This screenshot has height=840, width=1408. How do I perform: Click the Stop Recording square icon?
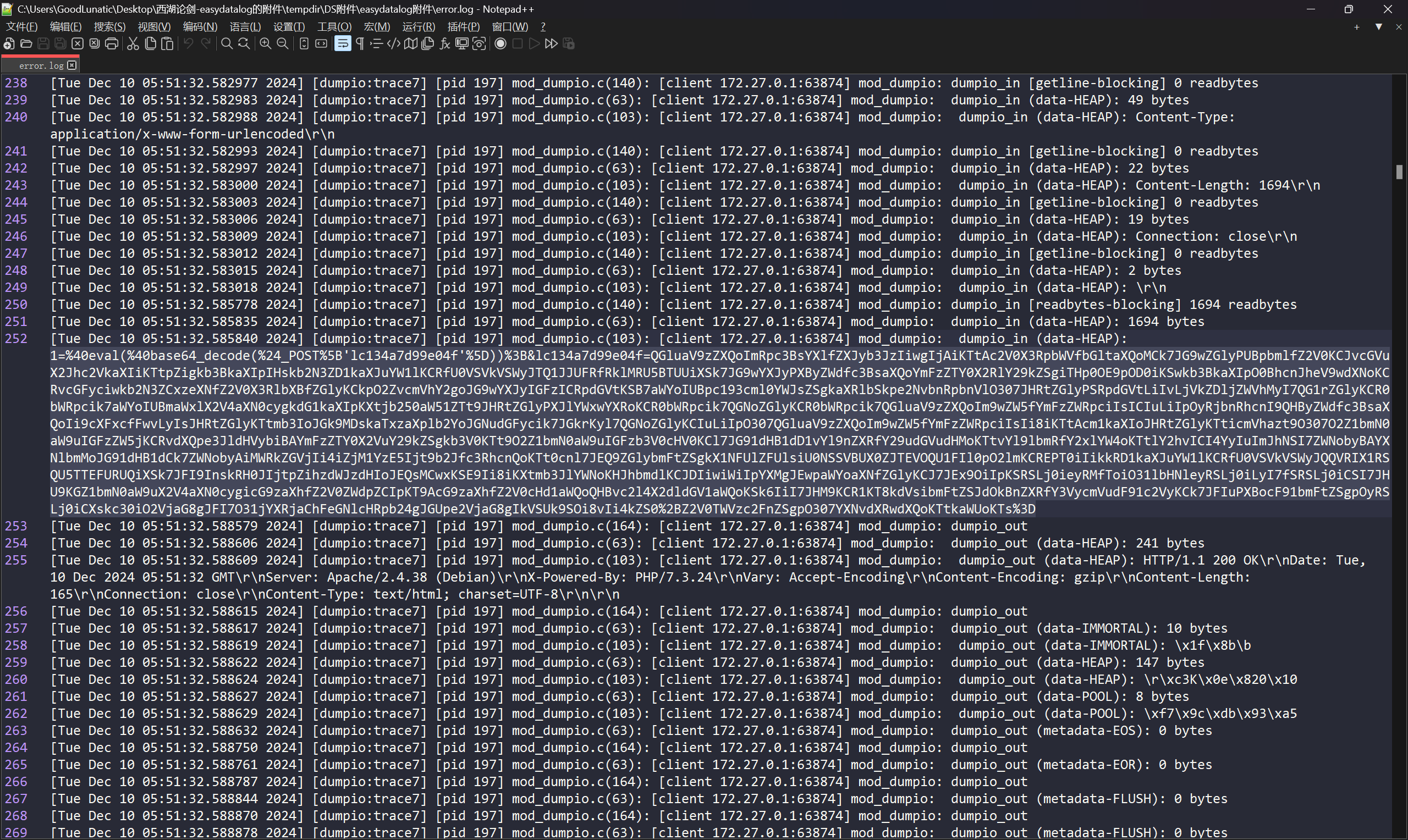click(x=518, y=43)
